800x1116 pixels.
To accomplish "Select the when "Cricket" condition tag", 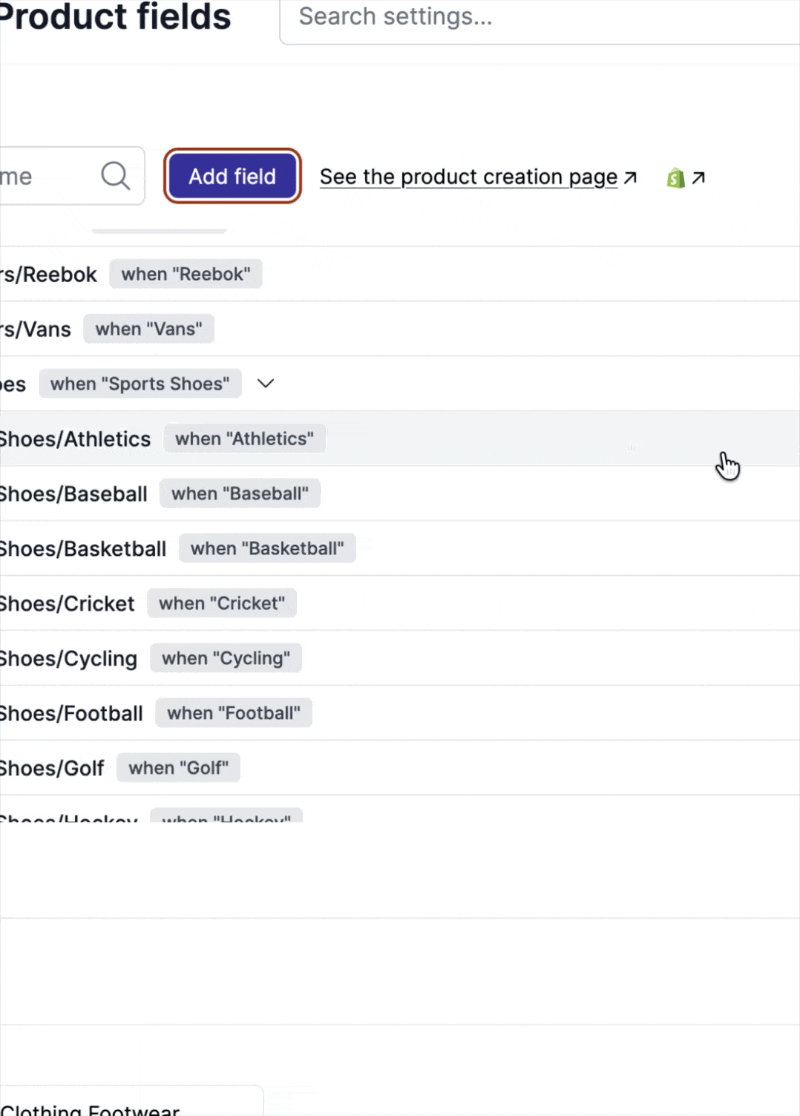I will tap(222, 603).
